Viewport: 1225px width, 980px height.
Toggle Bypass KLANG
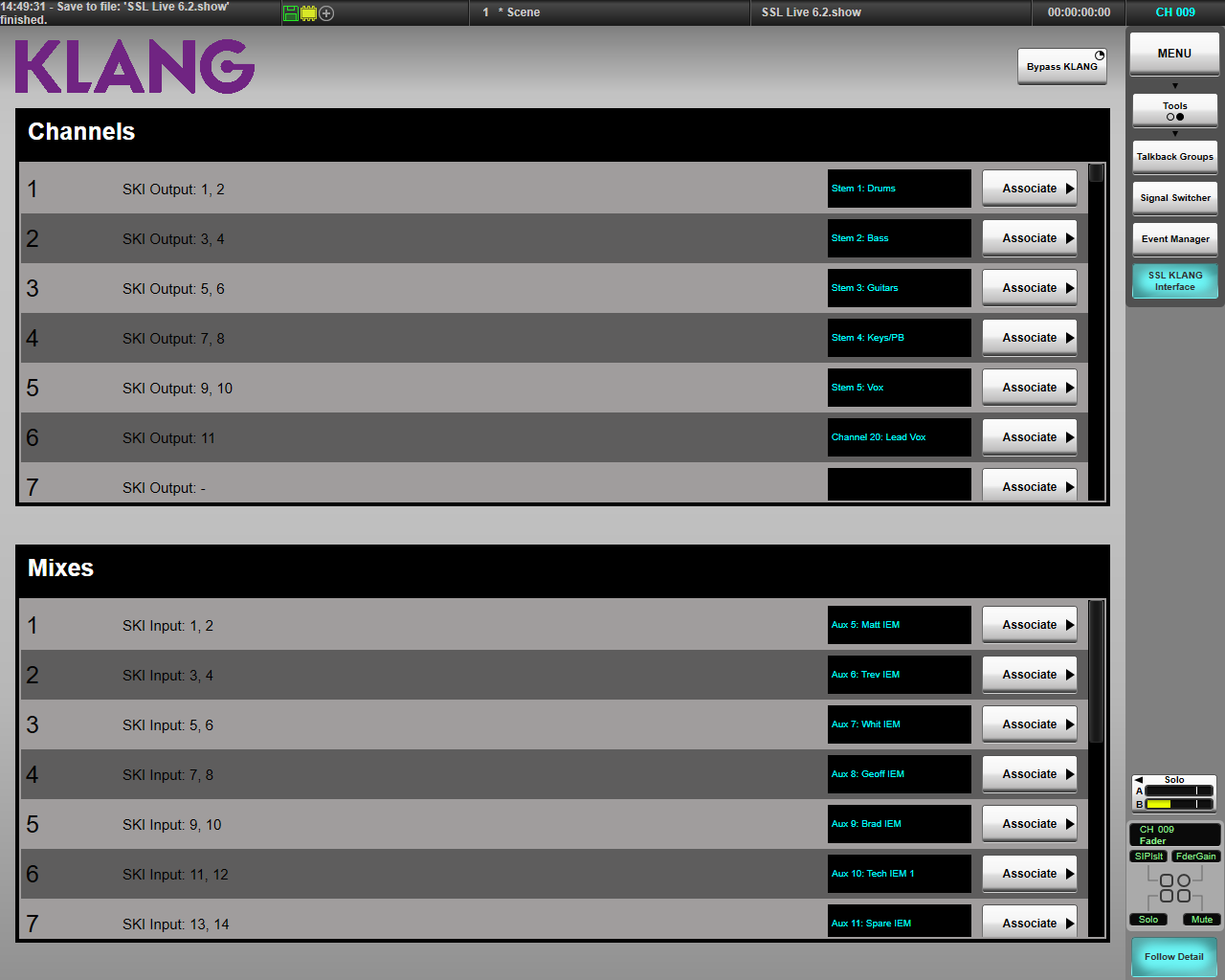(x=1061, y=66)
